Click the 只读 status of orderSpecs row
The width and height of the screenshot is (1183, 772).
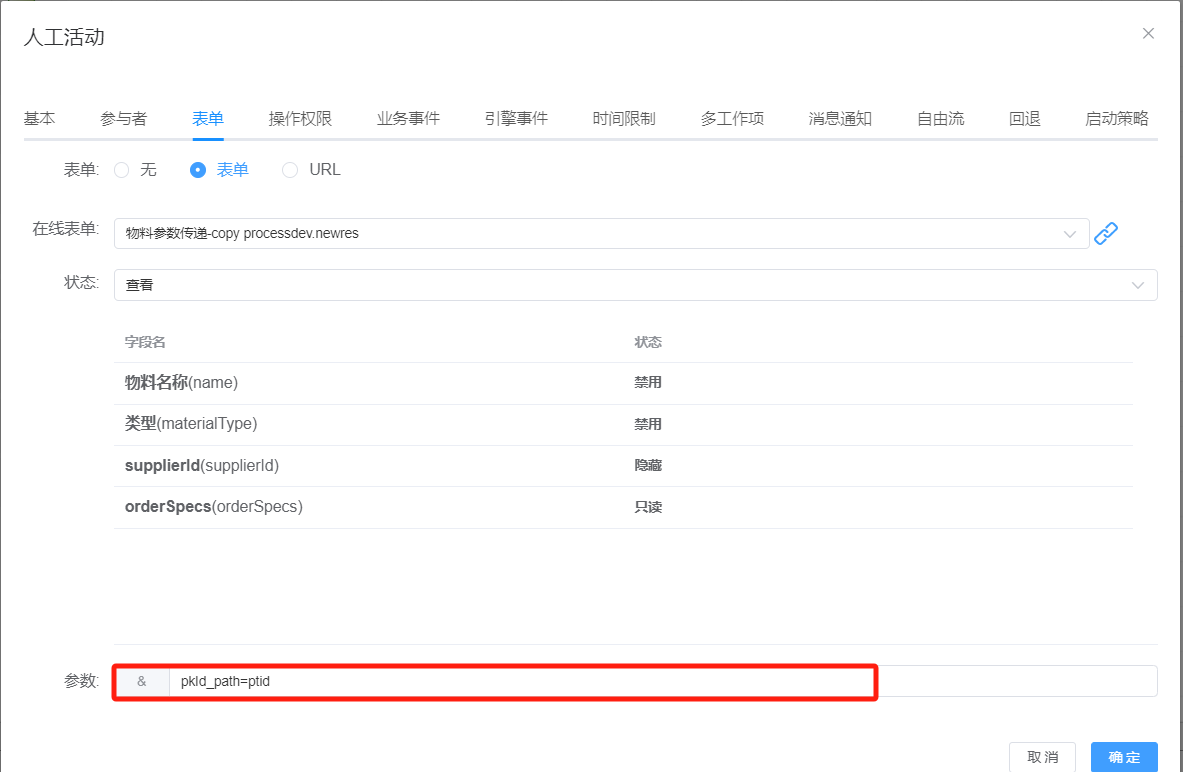(648, 507)
